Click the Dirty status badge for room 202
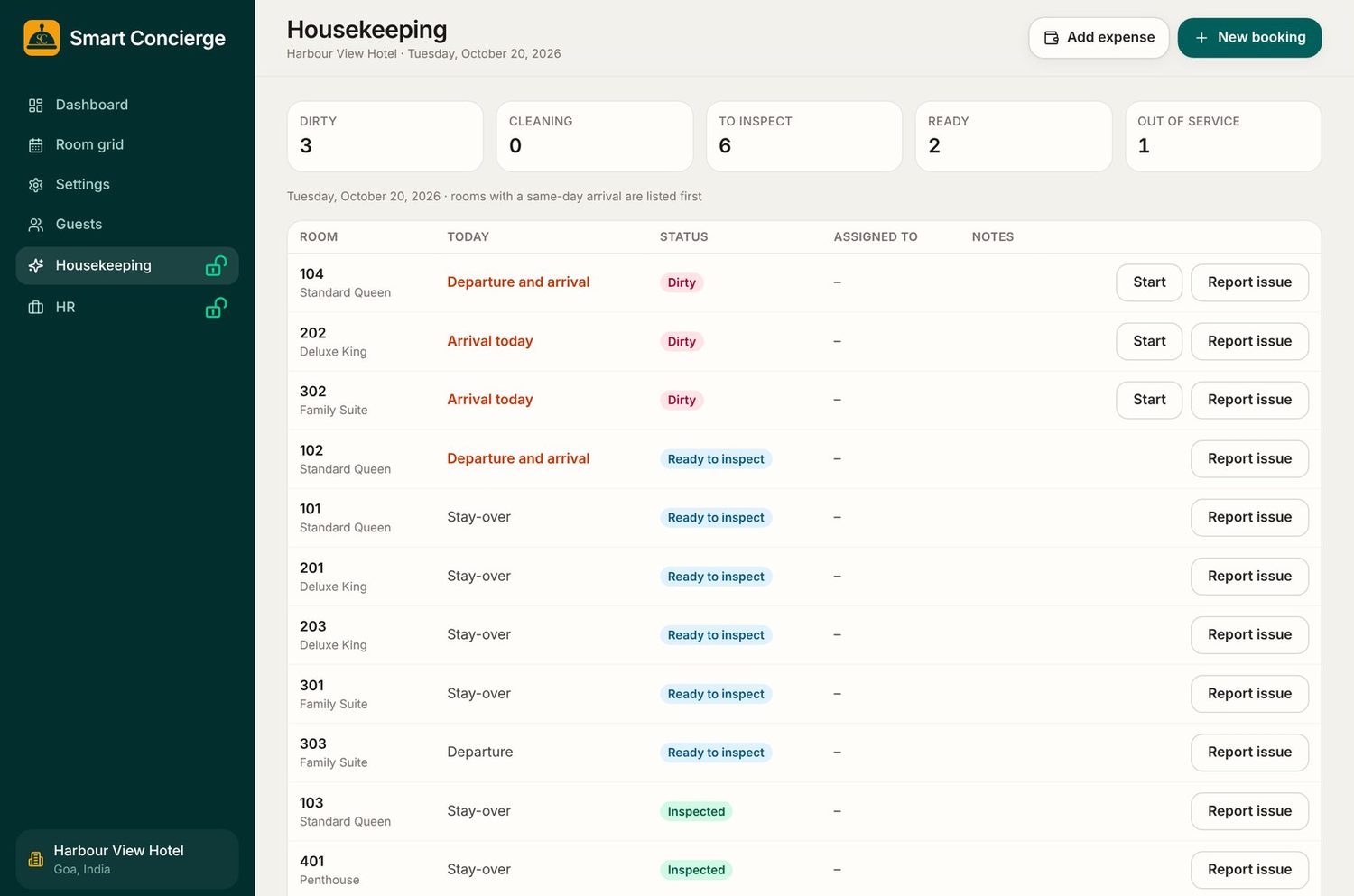The image size is (1354, 896). coord(682,341)
